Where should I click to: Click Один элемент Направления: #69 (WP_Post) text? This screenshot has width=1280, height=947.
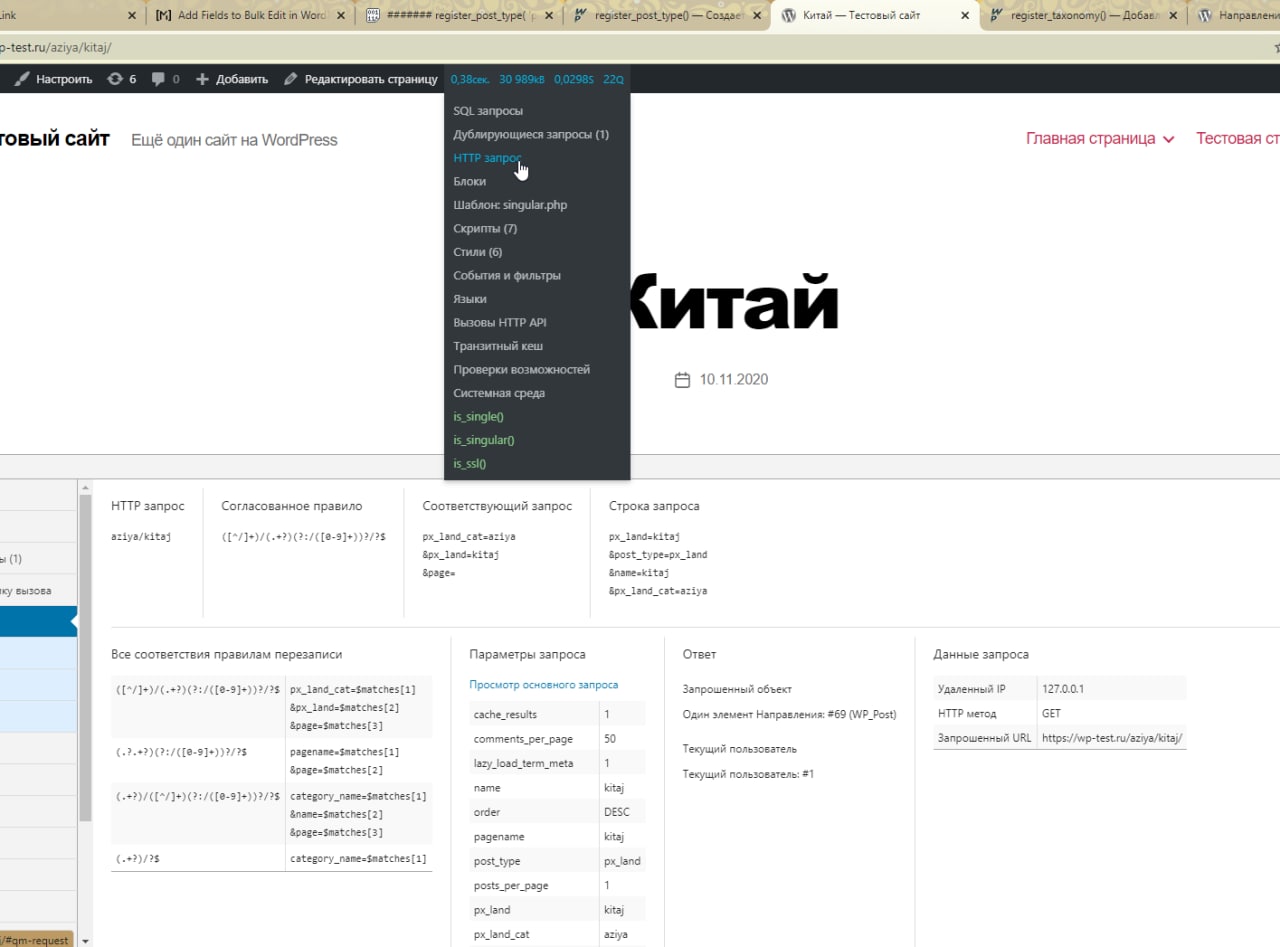(789, 715)
